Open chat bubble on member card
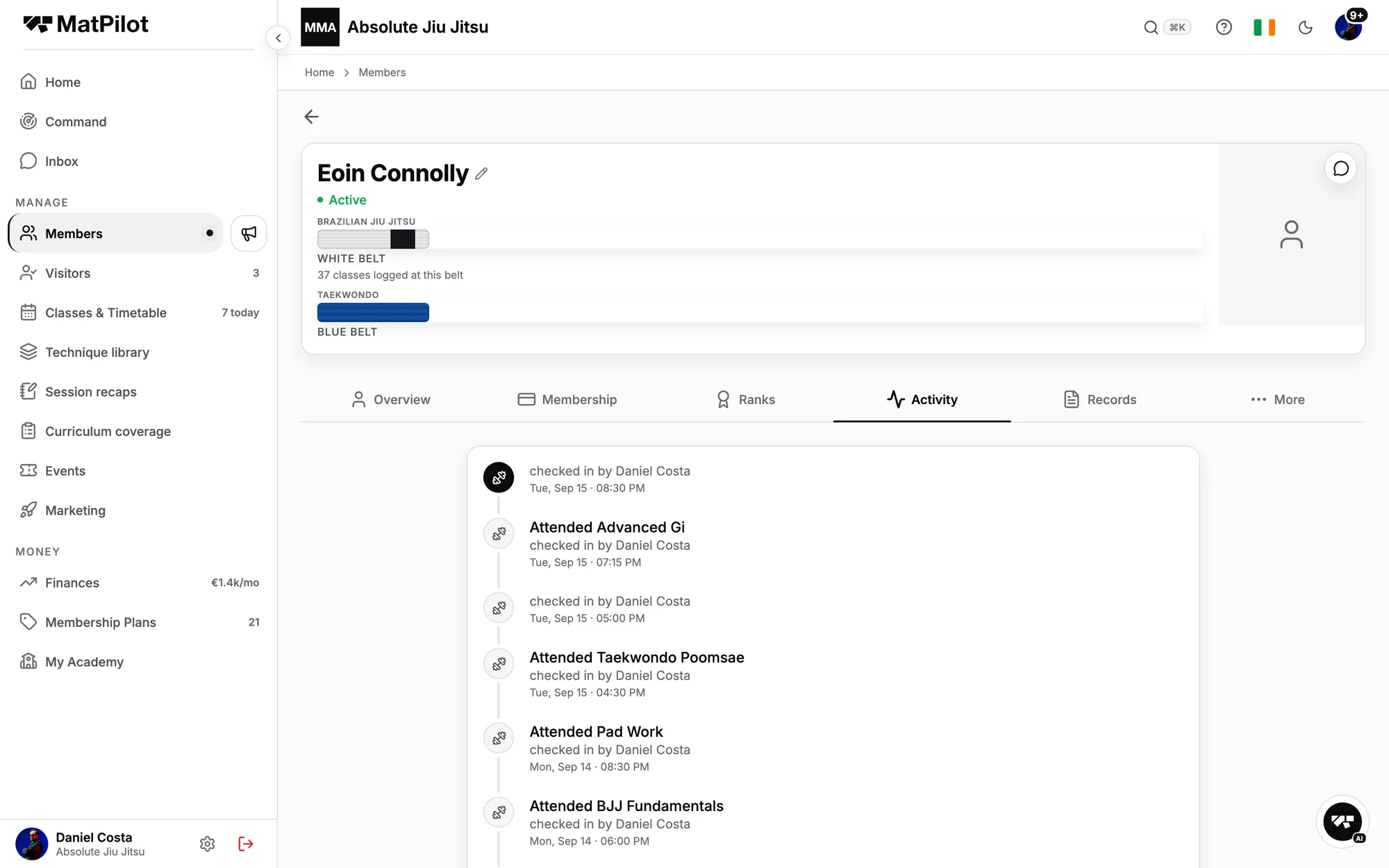The height and width of the screenshot is (868, 1389). (1340, 169)
